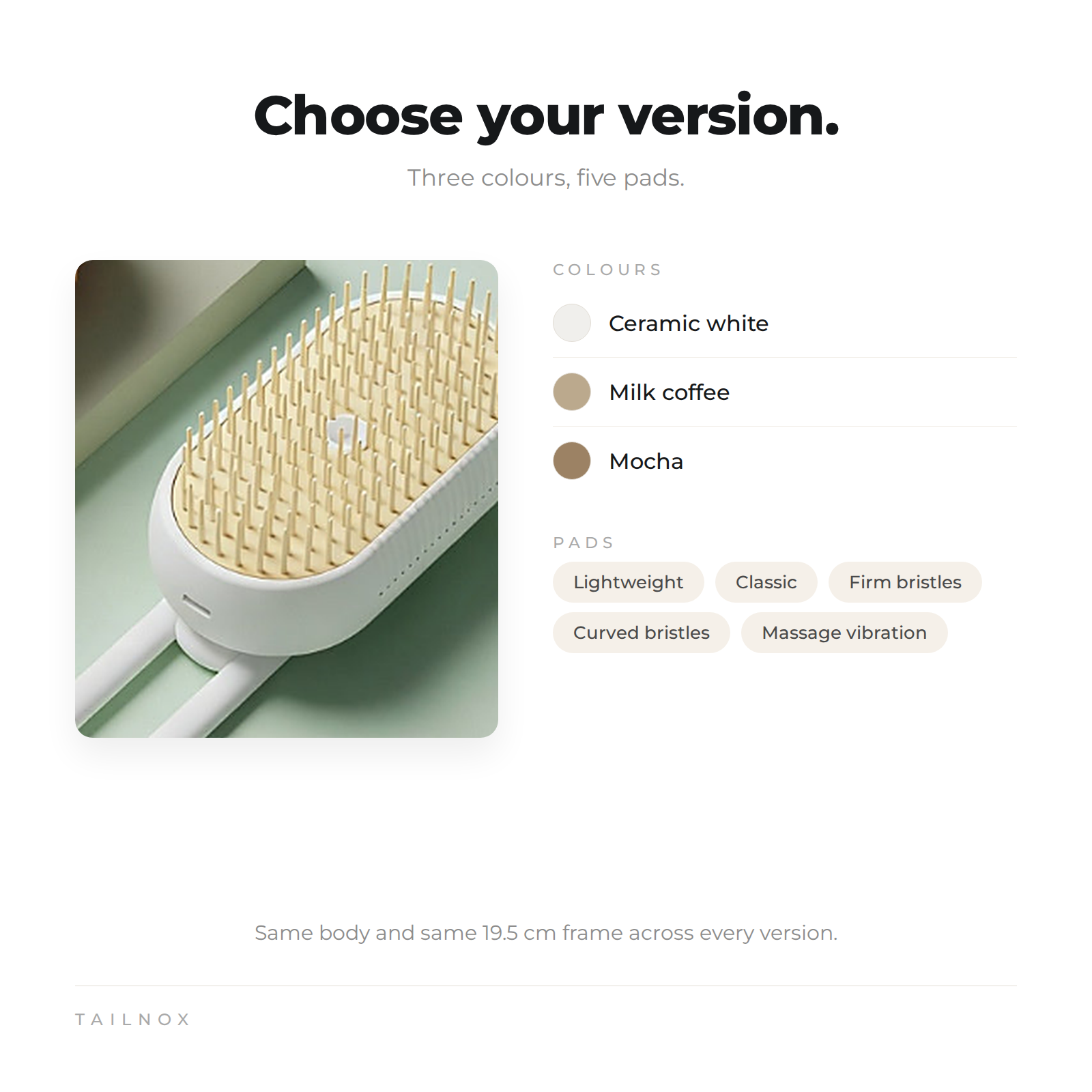Image resolution: width=1092 pixels, height=1092 pixels.
Task: Click the TAILNOX brand logo
Action: [132, 1020]
